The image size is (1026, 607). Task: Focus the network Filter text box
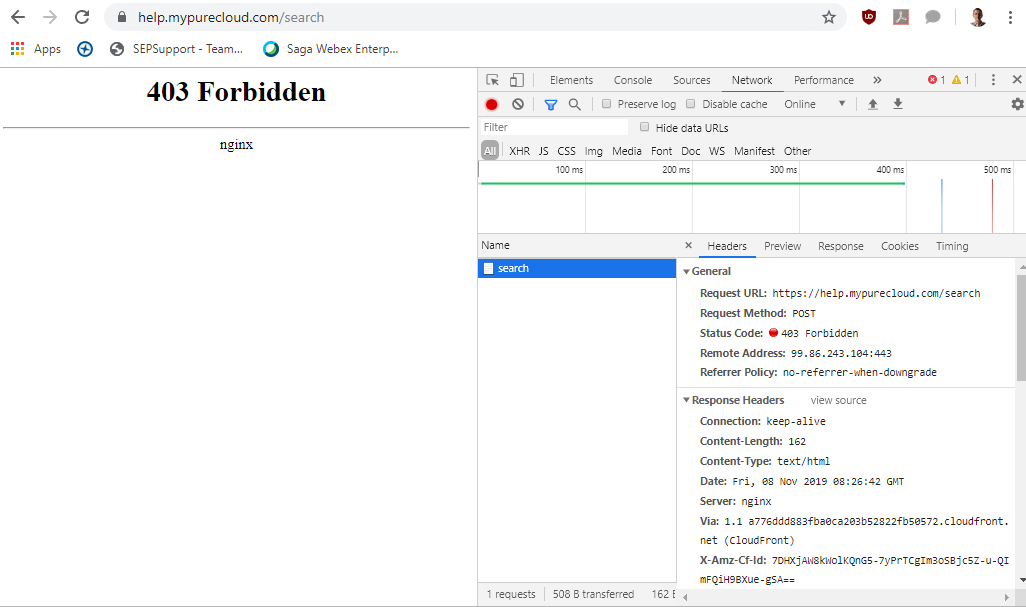coord(554,127)
